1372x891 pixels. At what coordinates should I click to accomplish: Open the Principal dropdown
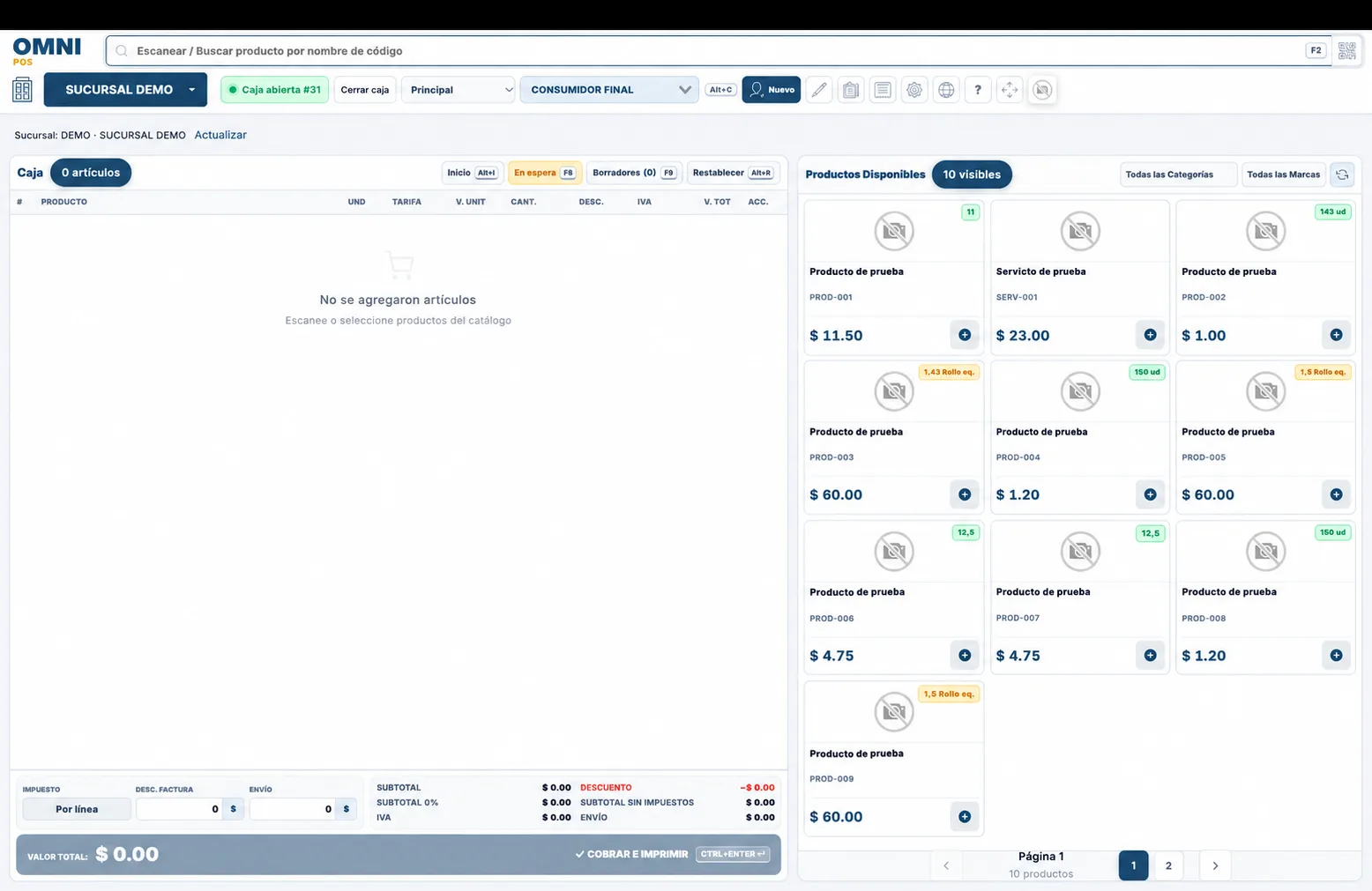459,90
